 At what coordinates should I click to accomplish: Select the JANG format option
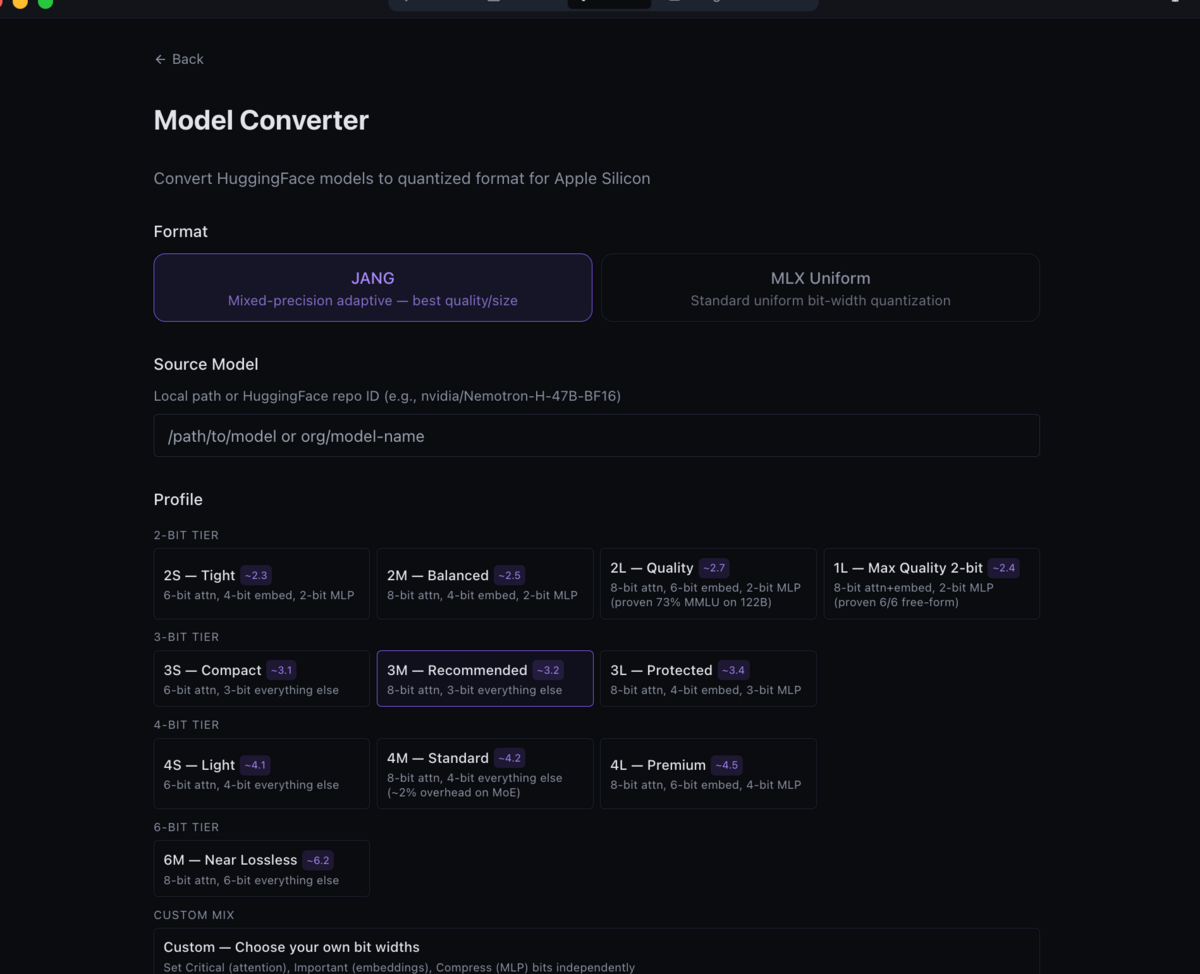(x=372, y=287)
